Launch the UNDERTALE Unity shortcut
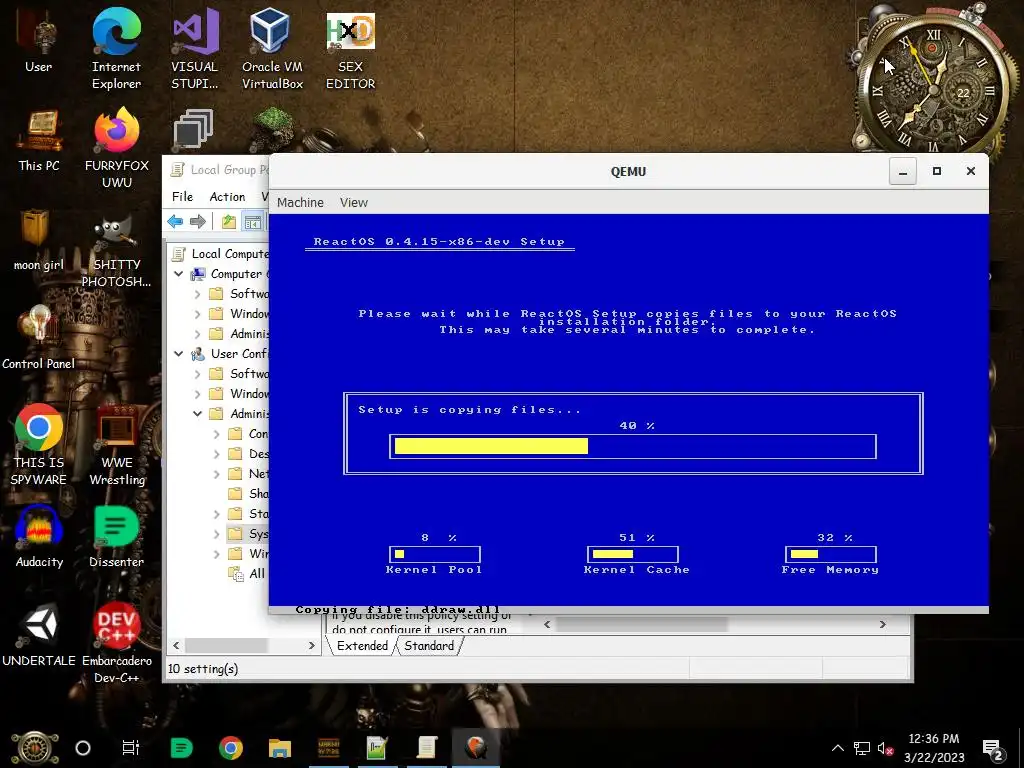The height and width of the screenshot is (768, 1024). point(39,635)
